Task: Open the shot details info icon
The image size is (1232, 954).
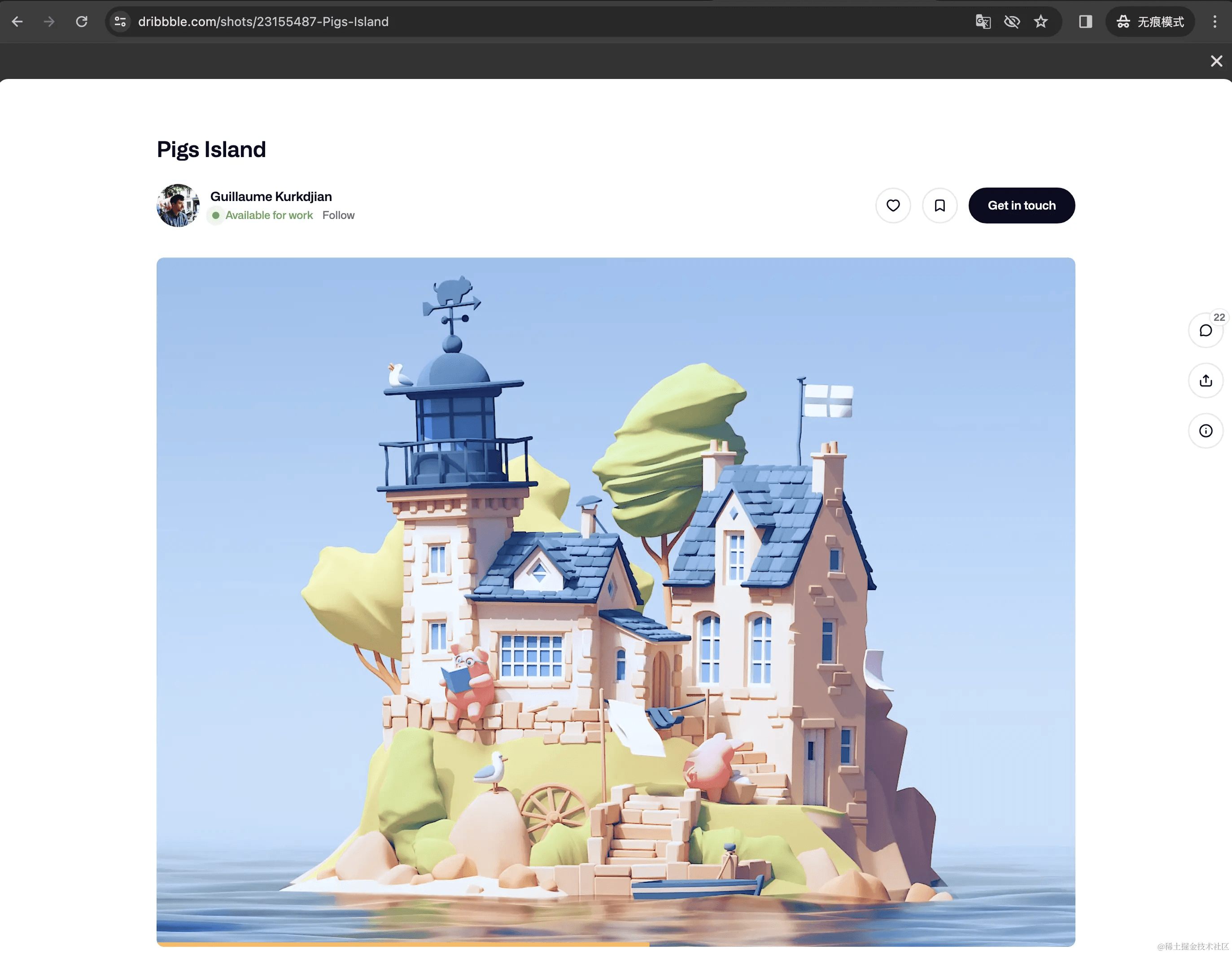Action: (1205, 431)
